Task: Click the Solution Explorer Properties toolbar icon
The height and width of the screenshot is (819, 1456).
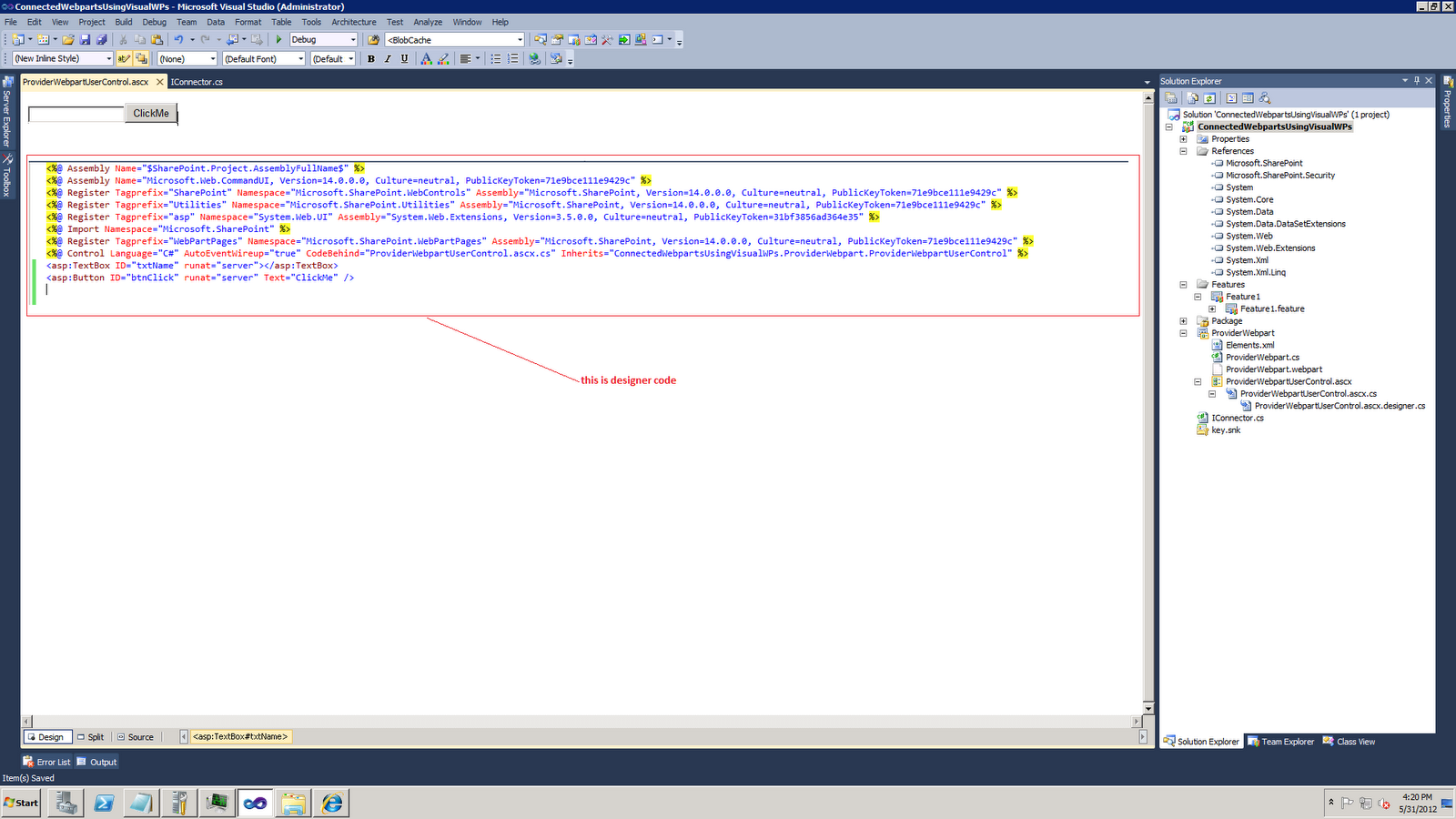Action: (1171, 98)
